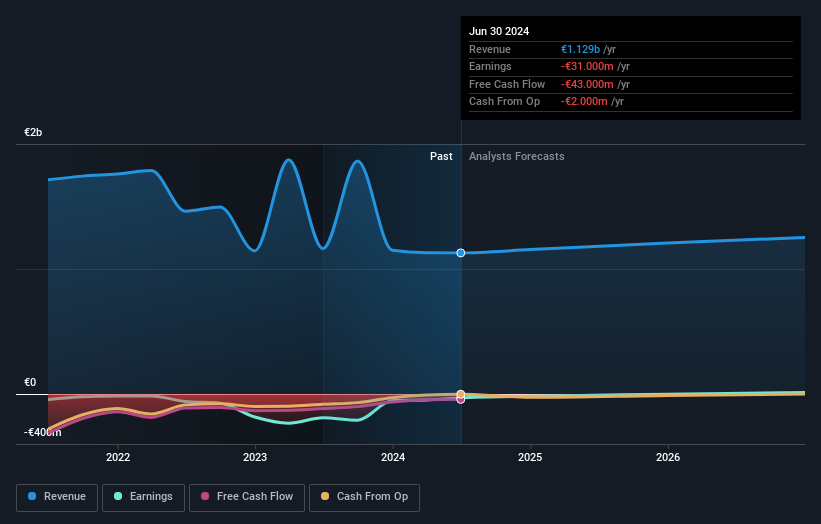This screenshot has width=821, height=524.
Task: Click the €2b y-axis label
Action: pos(33,132)
